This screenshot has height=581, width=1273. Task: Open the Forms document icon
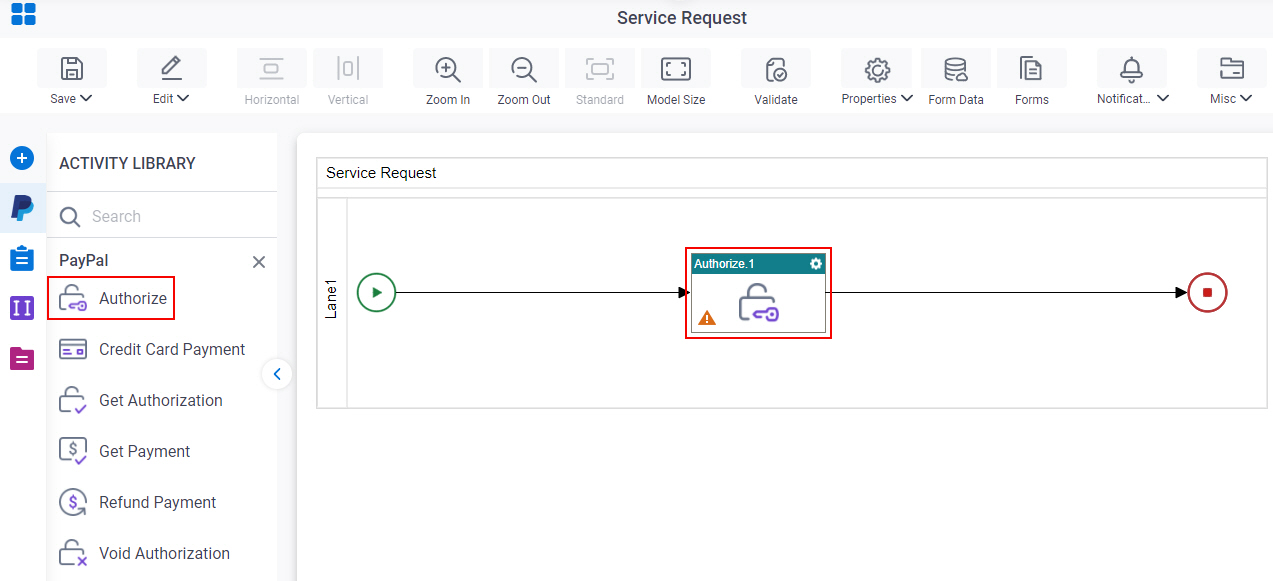click(1031, 68)
